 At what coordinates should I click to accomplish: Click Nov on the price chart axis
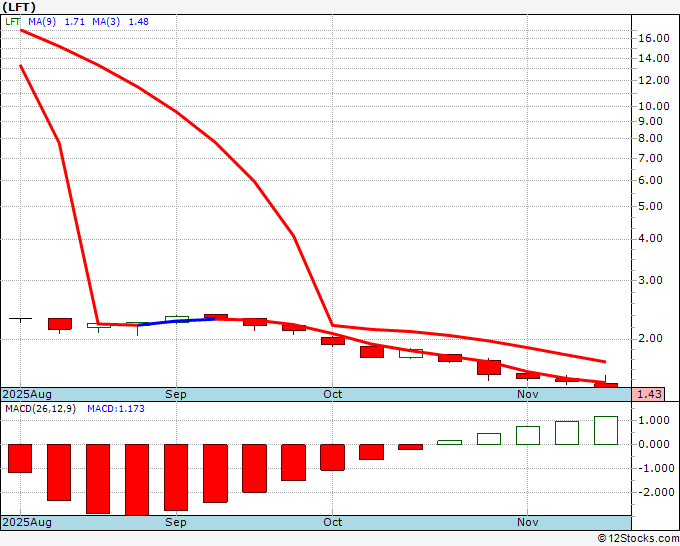527,394
